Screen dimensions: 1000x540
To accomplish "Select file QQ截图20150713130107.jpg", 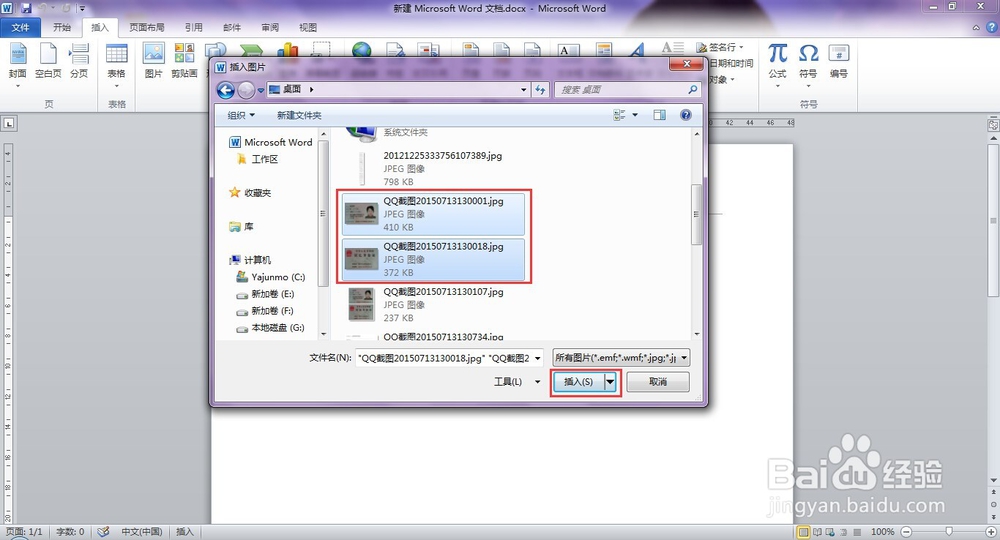I will (x=434, y=305).
